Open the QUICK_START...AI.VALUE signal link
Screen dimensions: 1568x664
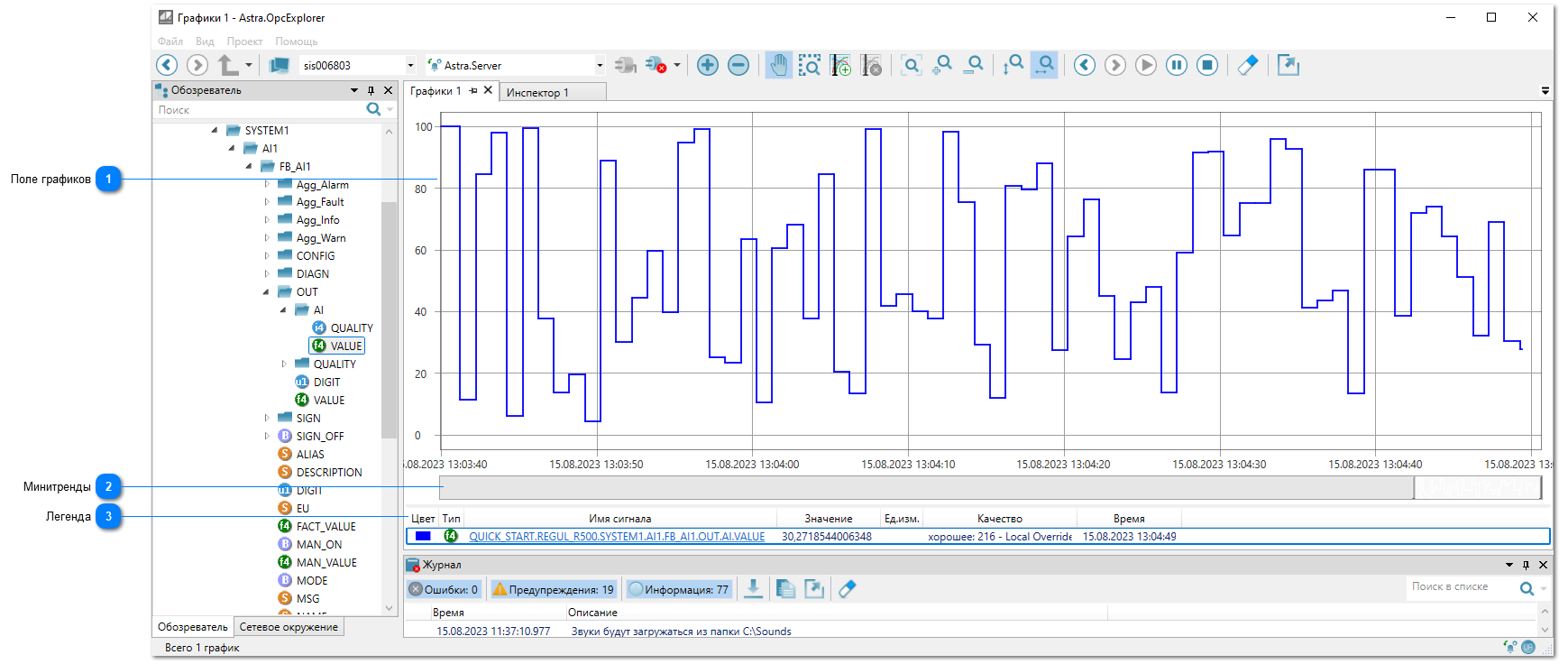click(617, 536)
